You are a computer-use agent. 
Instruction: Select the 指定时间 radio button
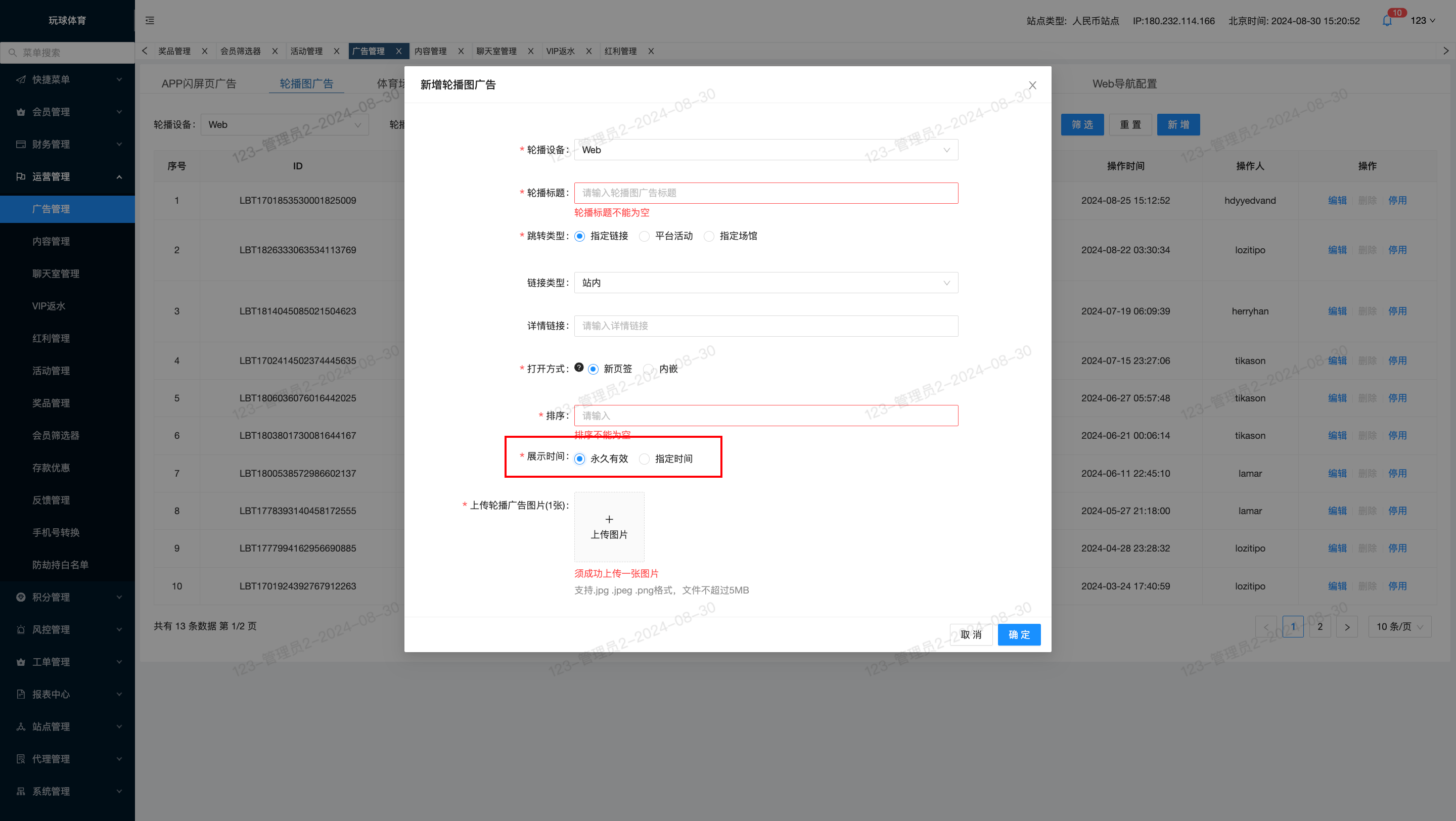645,459
